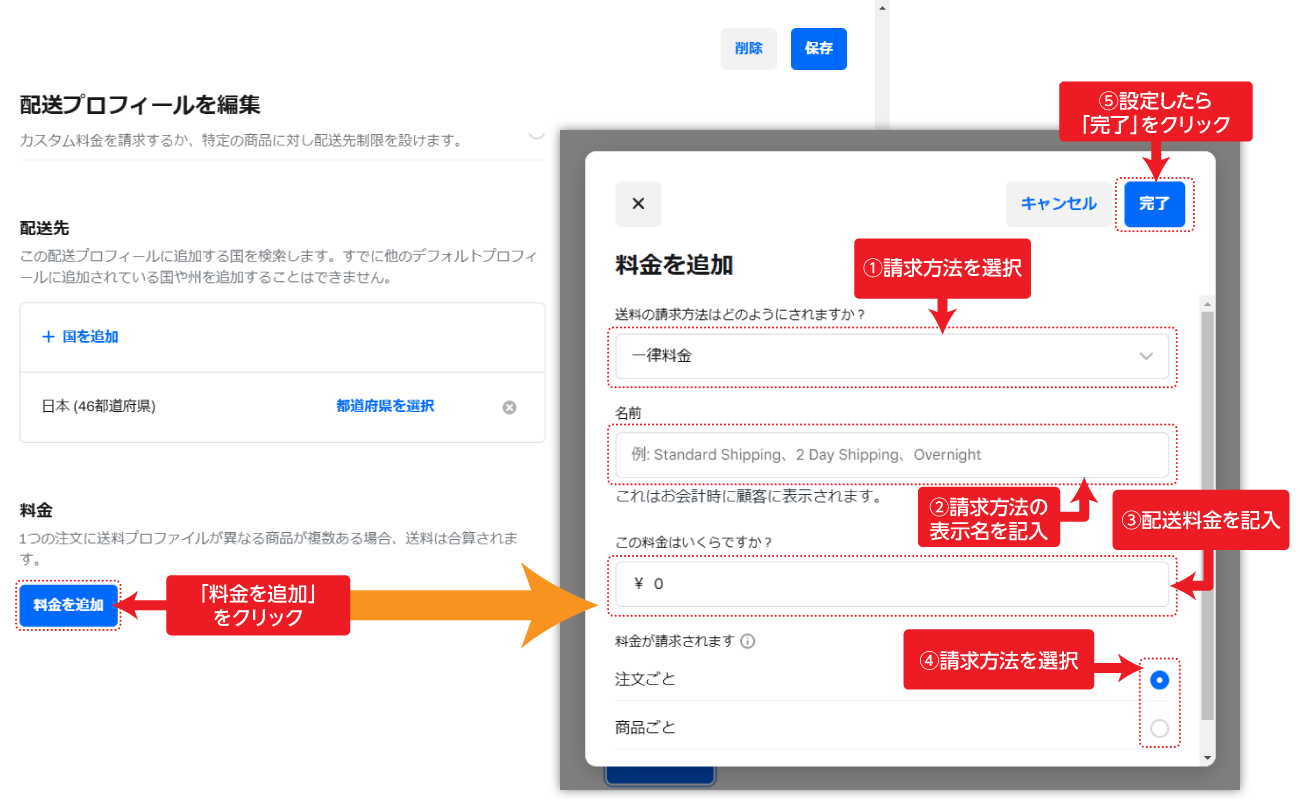Click the 完了 button to finish setup
This screenshot has height=800, width=1300.
point(1155,204)
